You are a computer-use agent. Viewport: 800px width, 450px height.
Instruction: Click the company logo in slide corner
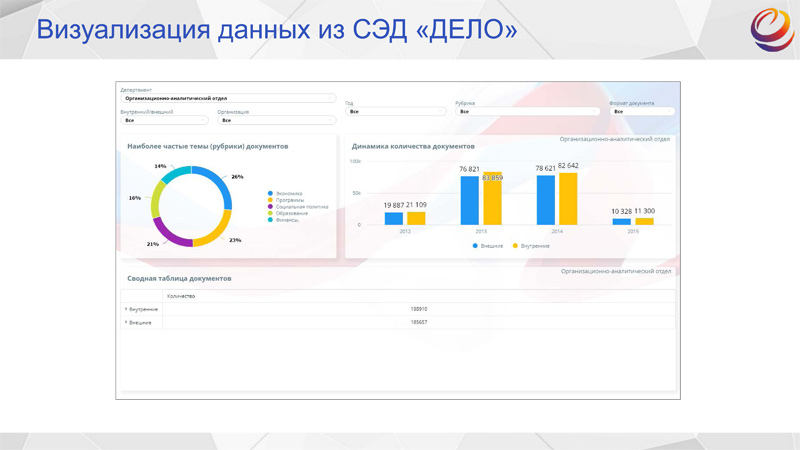[772, 30]
